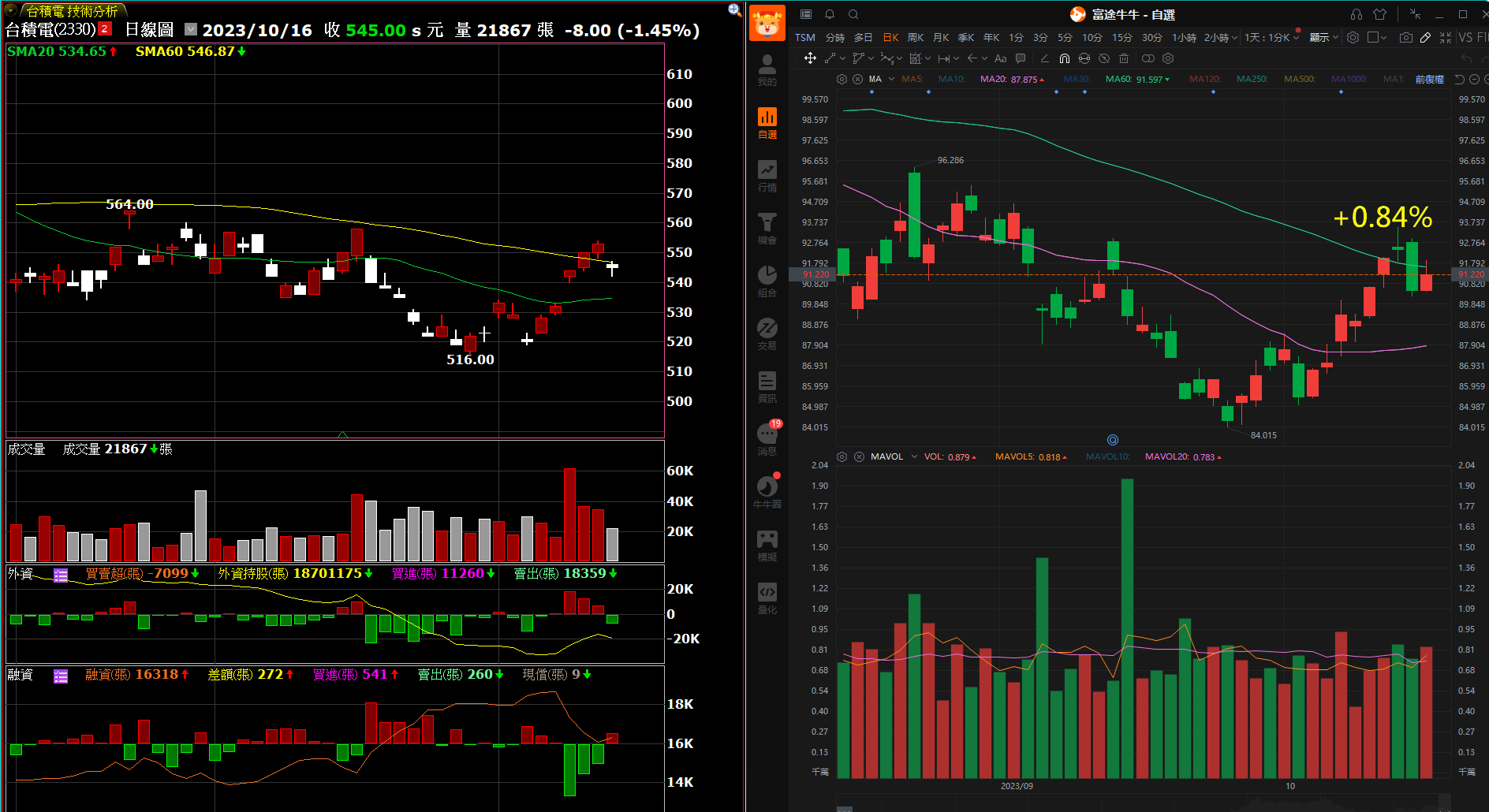1489x812 pixels.
Task: Open the 日線圖 period dropdown arrow
Action: (190, 29)
